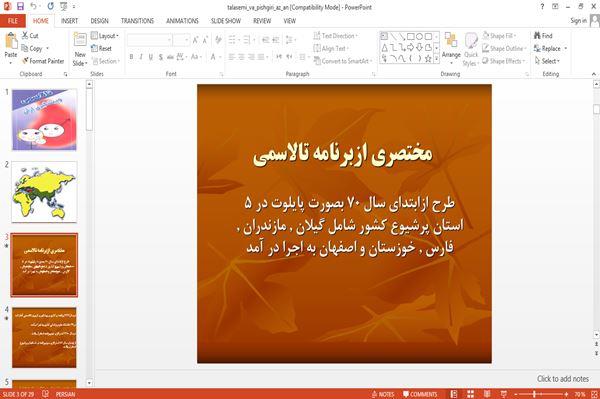The image size is (600, 399).
Task: Open the font name combo box
Action: (149, 40)
